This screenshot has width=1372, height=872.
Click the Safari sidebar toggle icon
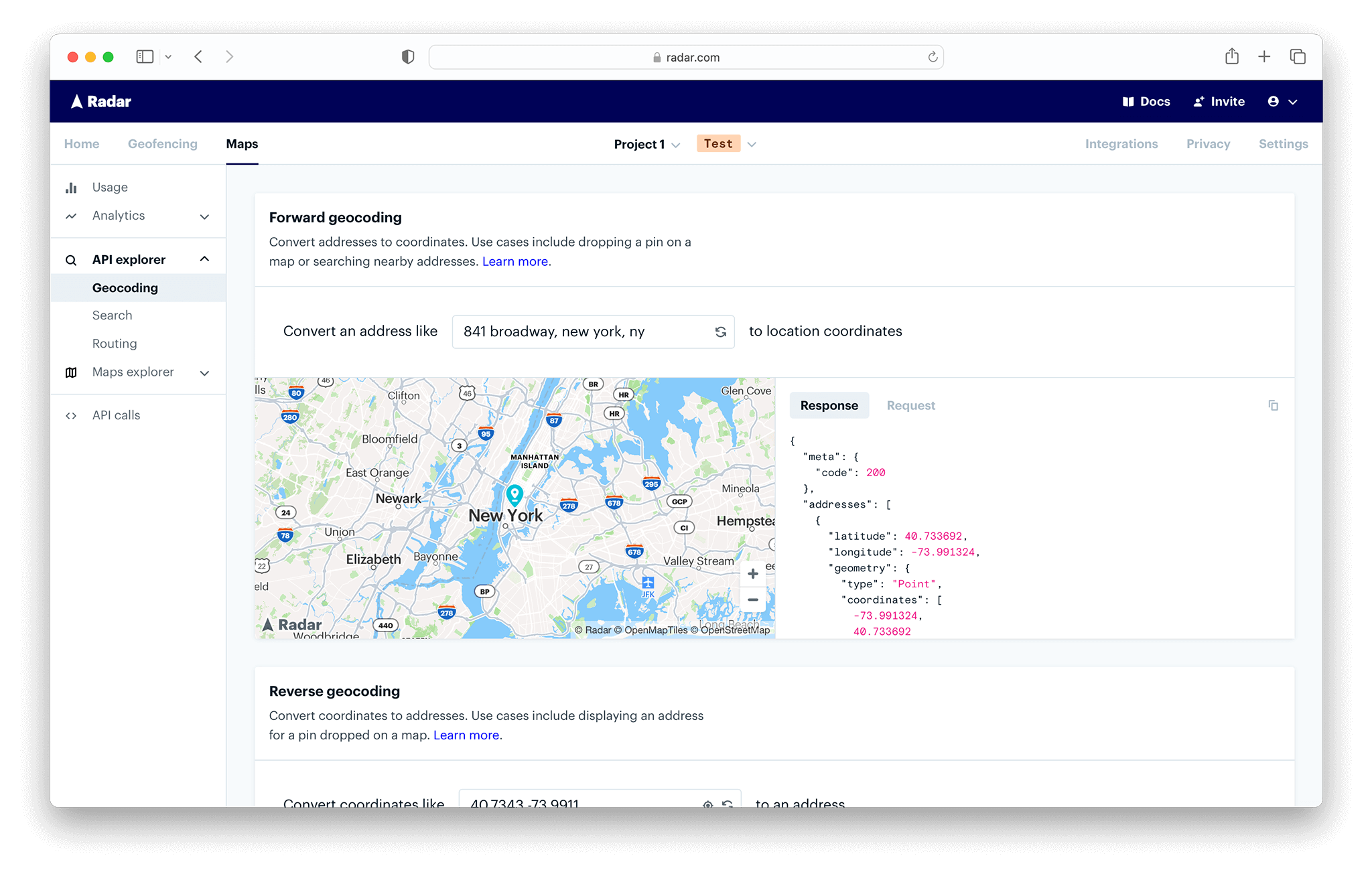(x=145, y=57)
